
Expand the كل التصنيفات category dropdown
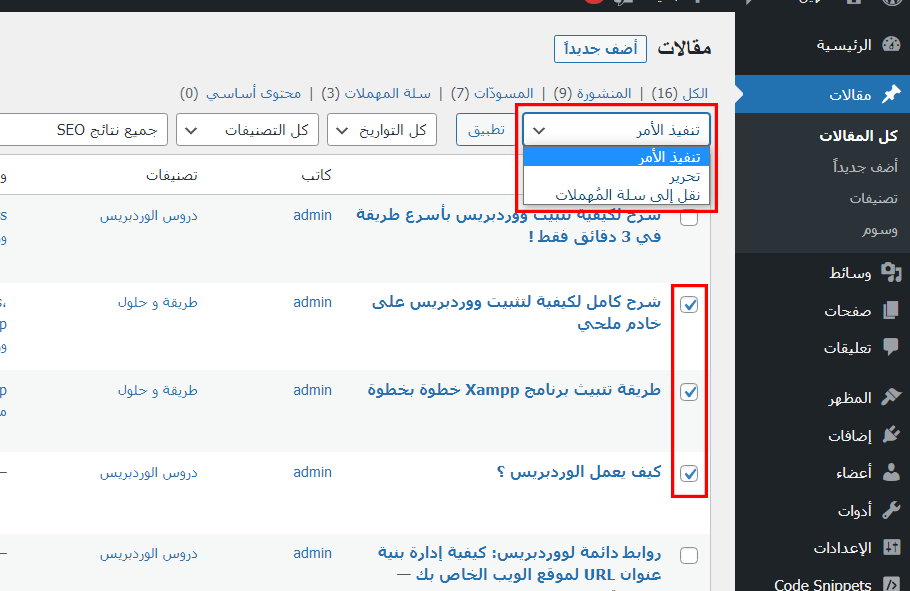[x=247, y=130]
